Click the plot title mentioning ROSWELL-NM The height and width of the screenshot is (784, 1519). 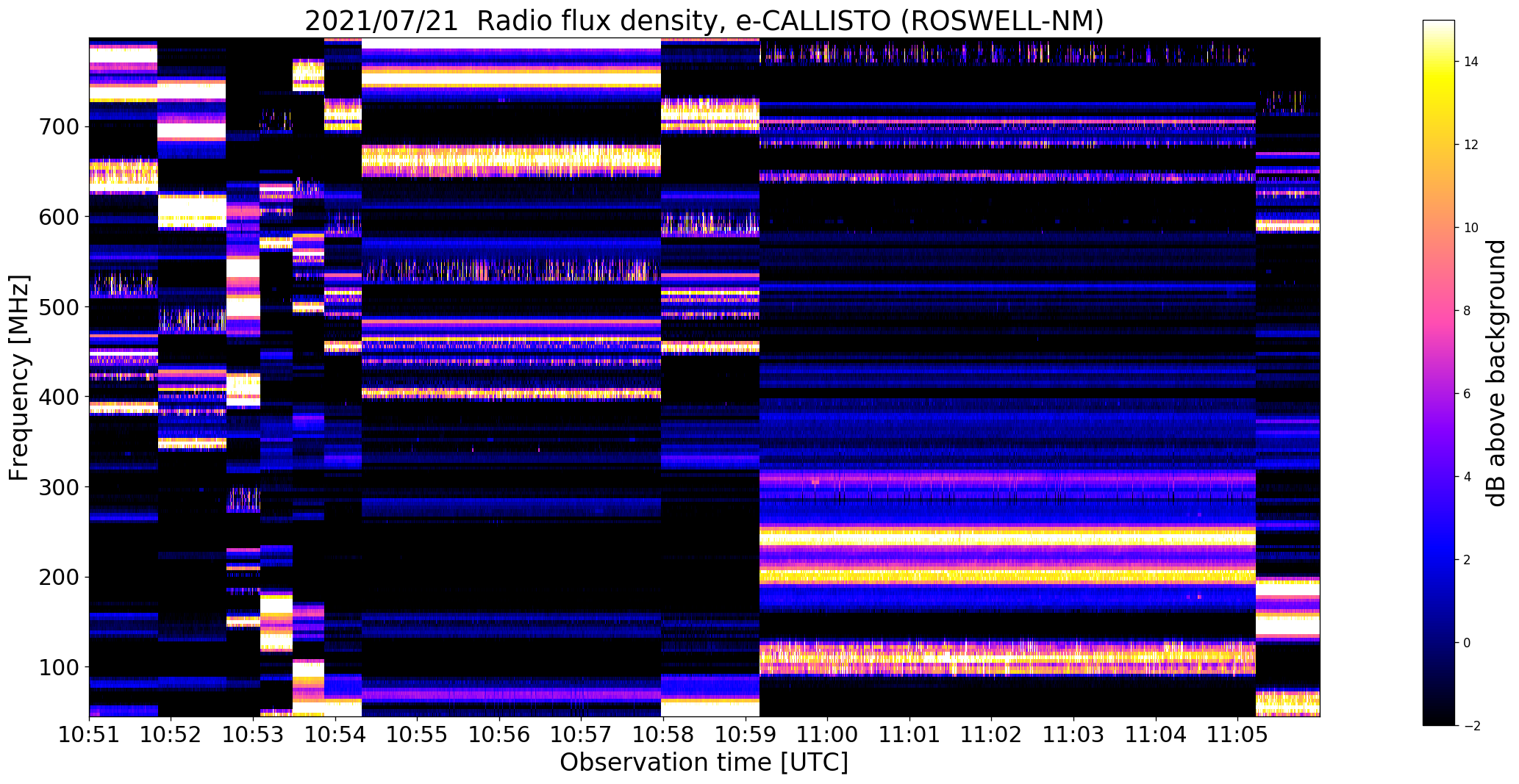(704, 21)
